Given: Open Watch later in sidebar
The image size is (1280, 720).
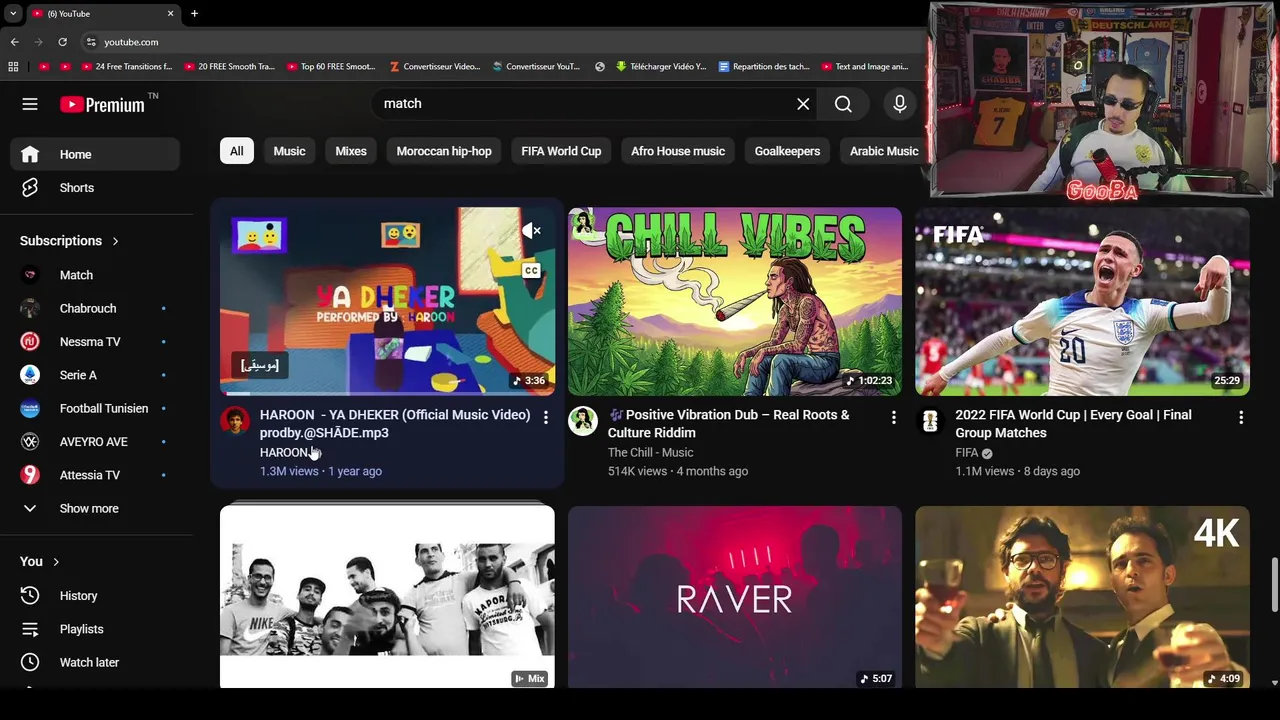Looking at the screenshot, I should [95, 662].
